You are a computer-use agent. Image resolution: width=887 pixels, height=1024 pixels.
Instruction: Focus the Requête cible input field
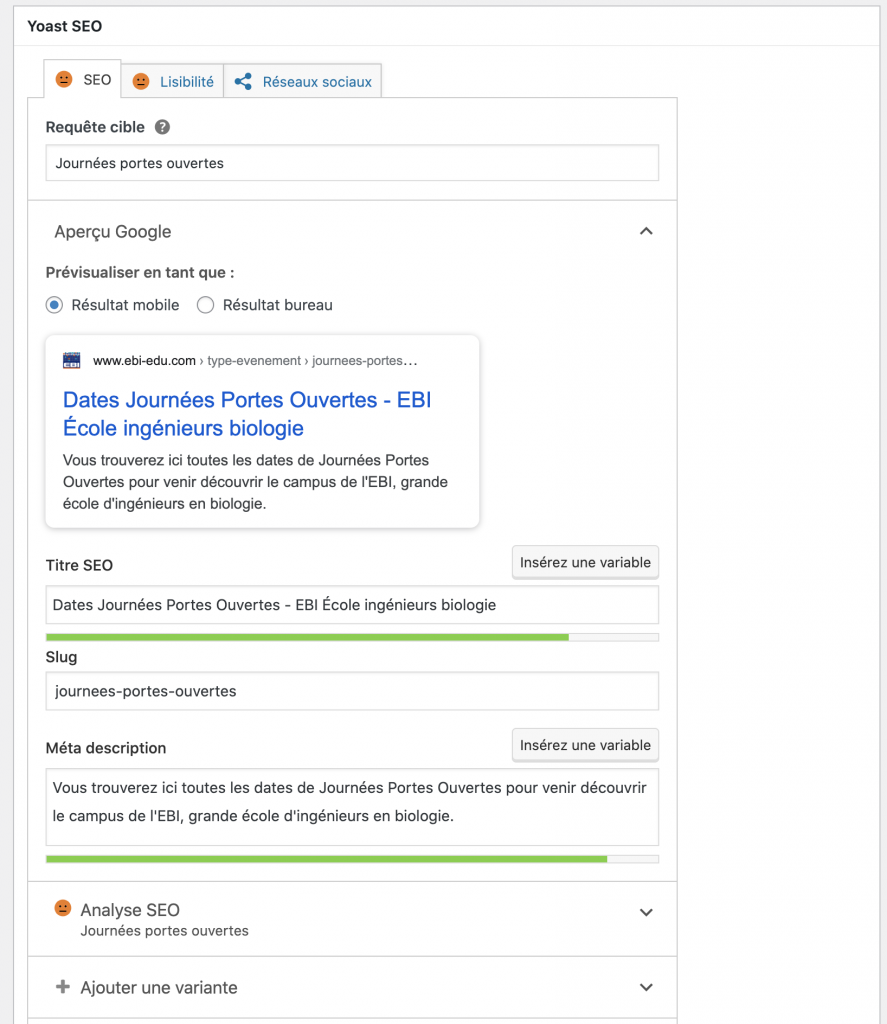point(352,163)
